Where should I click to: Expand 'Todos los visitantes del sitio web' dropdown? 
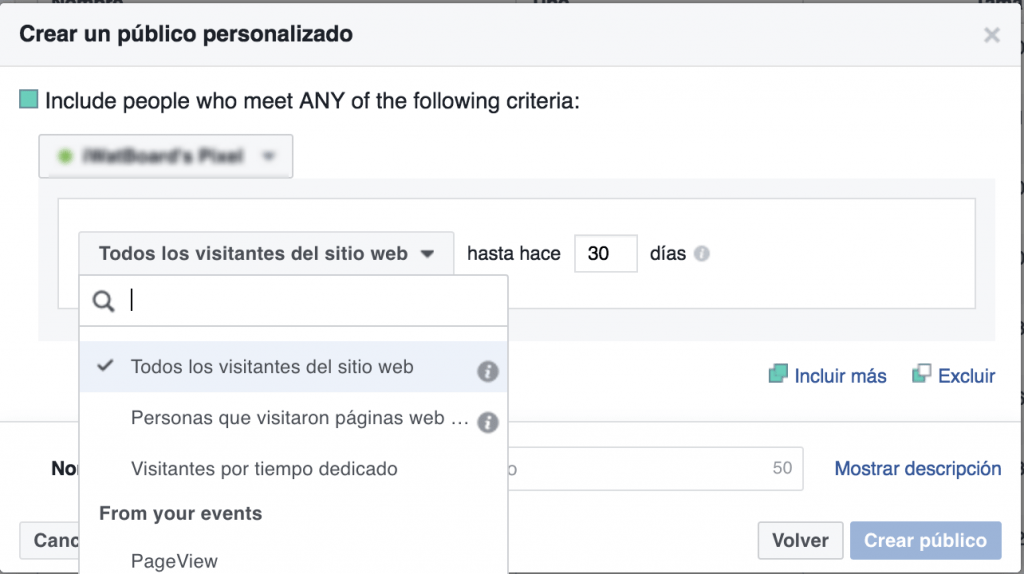(266, 253)
